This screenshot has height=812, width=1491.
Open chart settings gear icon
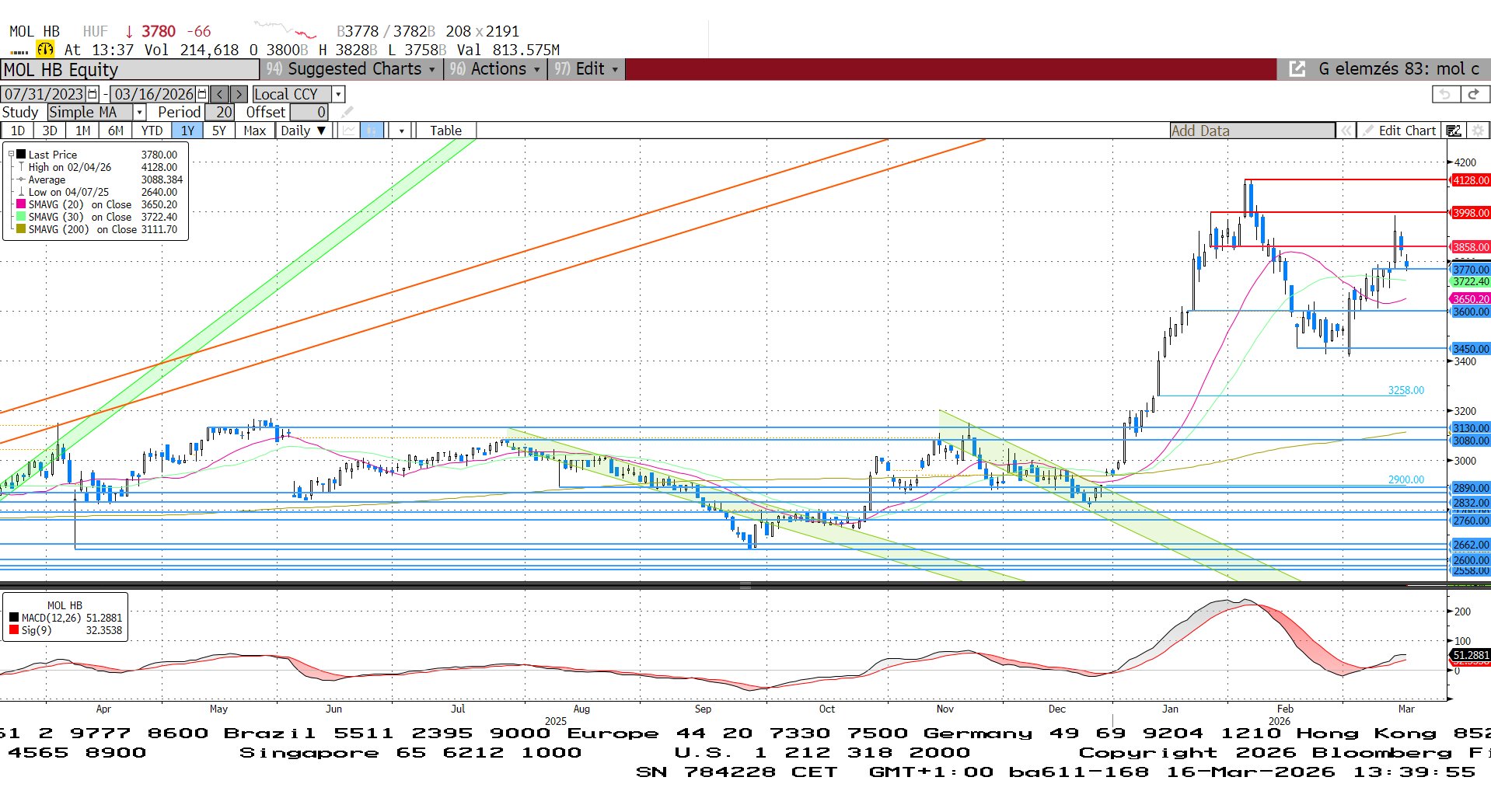1478,131
